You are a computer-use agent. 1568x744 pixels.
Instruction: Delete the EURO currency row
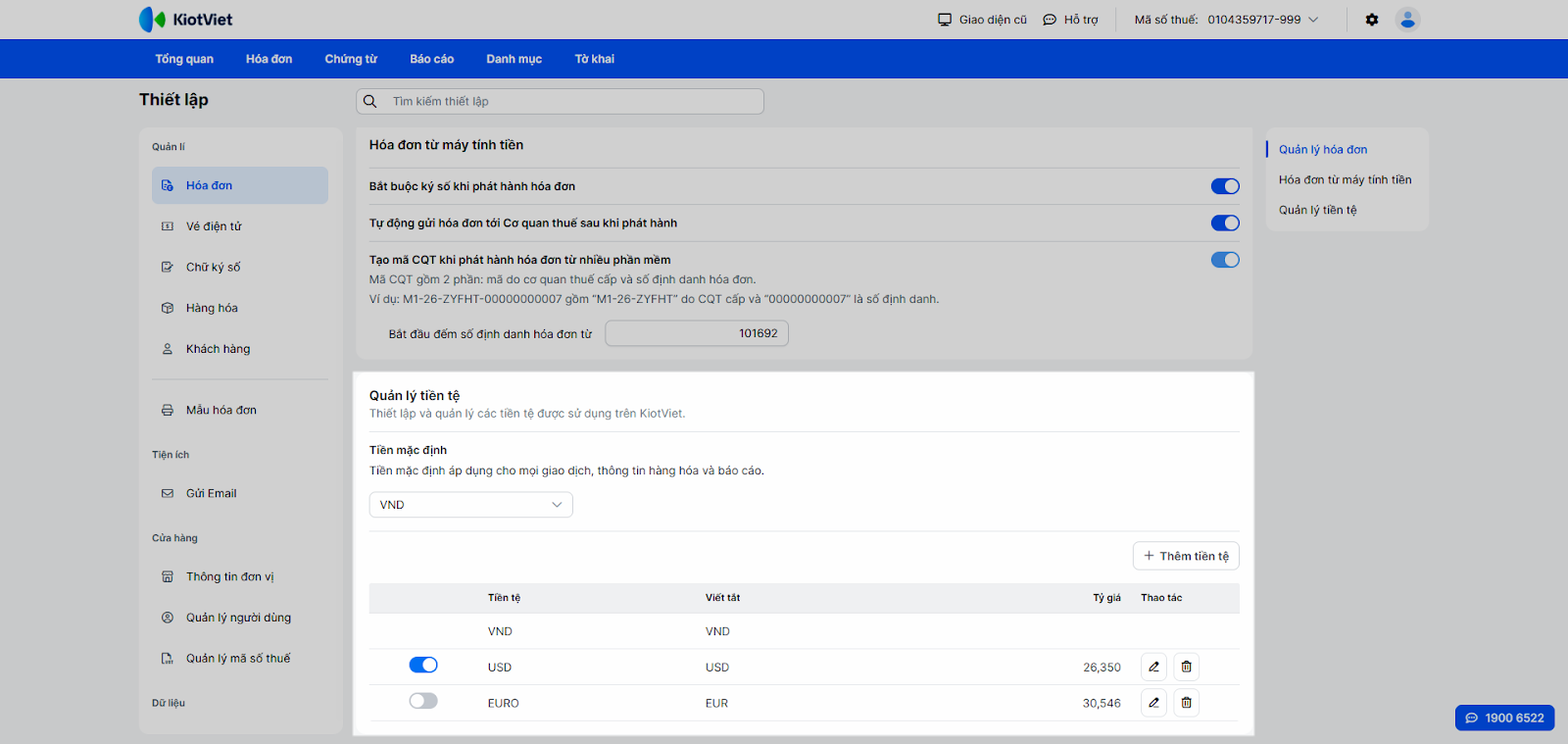[x=1187, y=703]
